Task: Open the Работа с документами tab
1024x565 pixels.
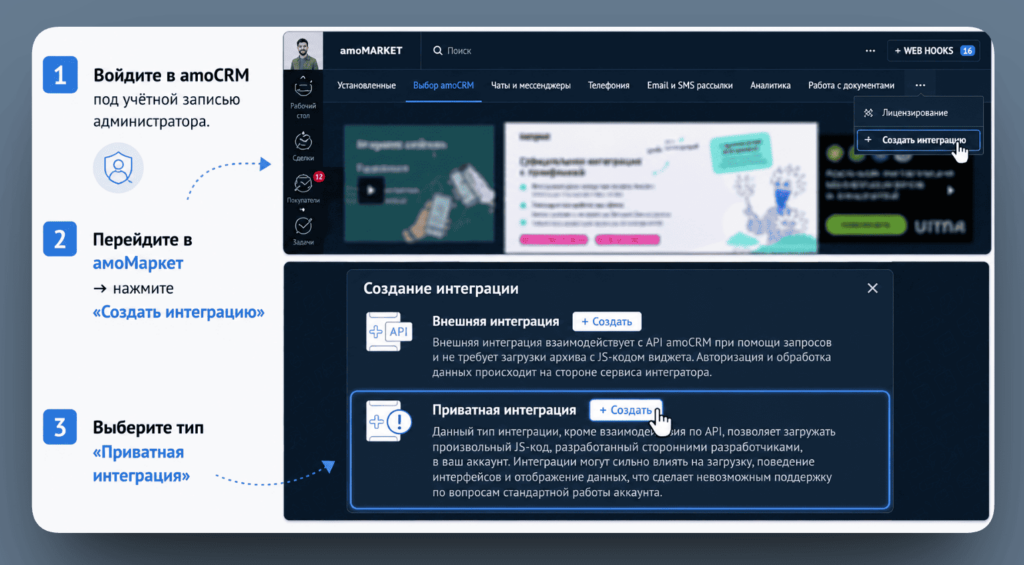Action: 851,85
